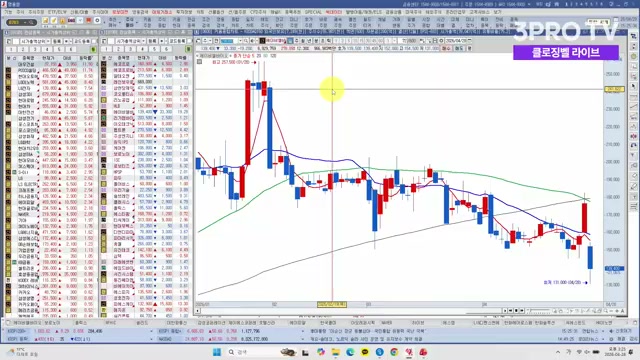This screenshot has width=640, height=360.
Task: Select the arrow pointer tool in right chart sidebar
Action: 633,86
